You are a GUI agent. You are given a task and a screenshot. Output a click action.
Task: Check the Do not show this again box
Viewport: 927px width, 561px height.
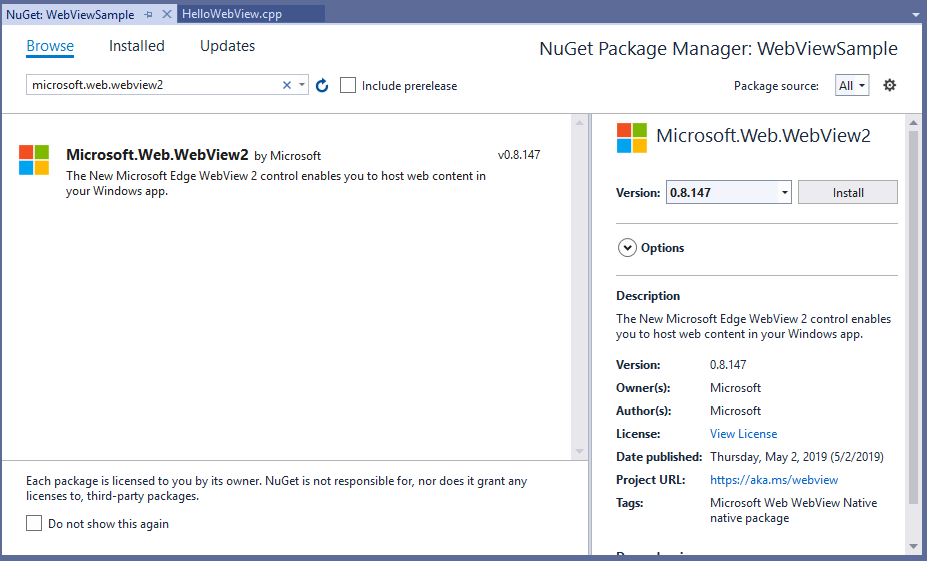click(x=34, y=523)
